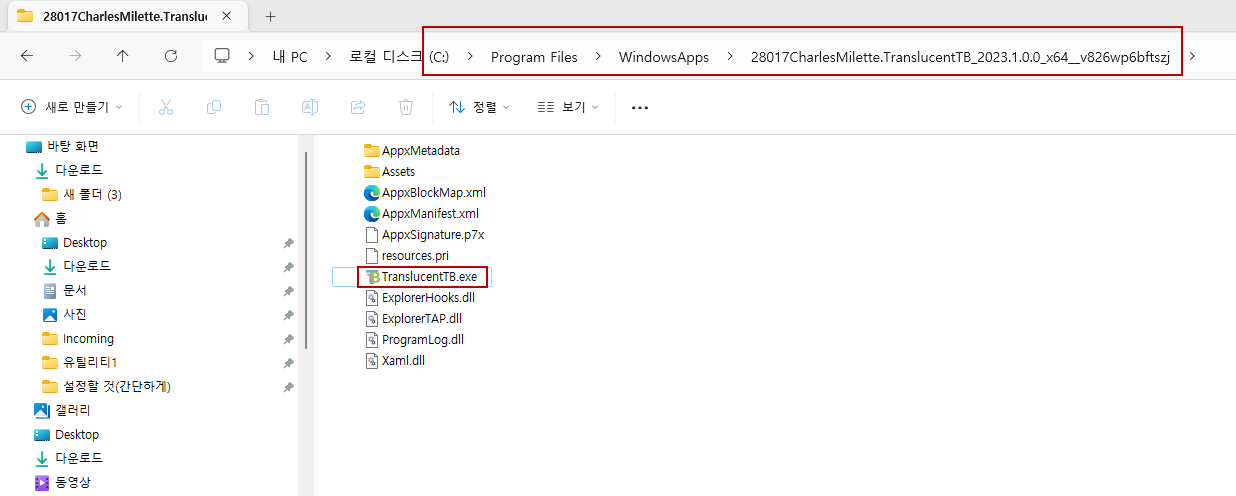Click the 28017CharlesMilette.TranslucentTB breadcrumb

[x=960, y=57]
